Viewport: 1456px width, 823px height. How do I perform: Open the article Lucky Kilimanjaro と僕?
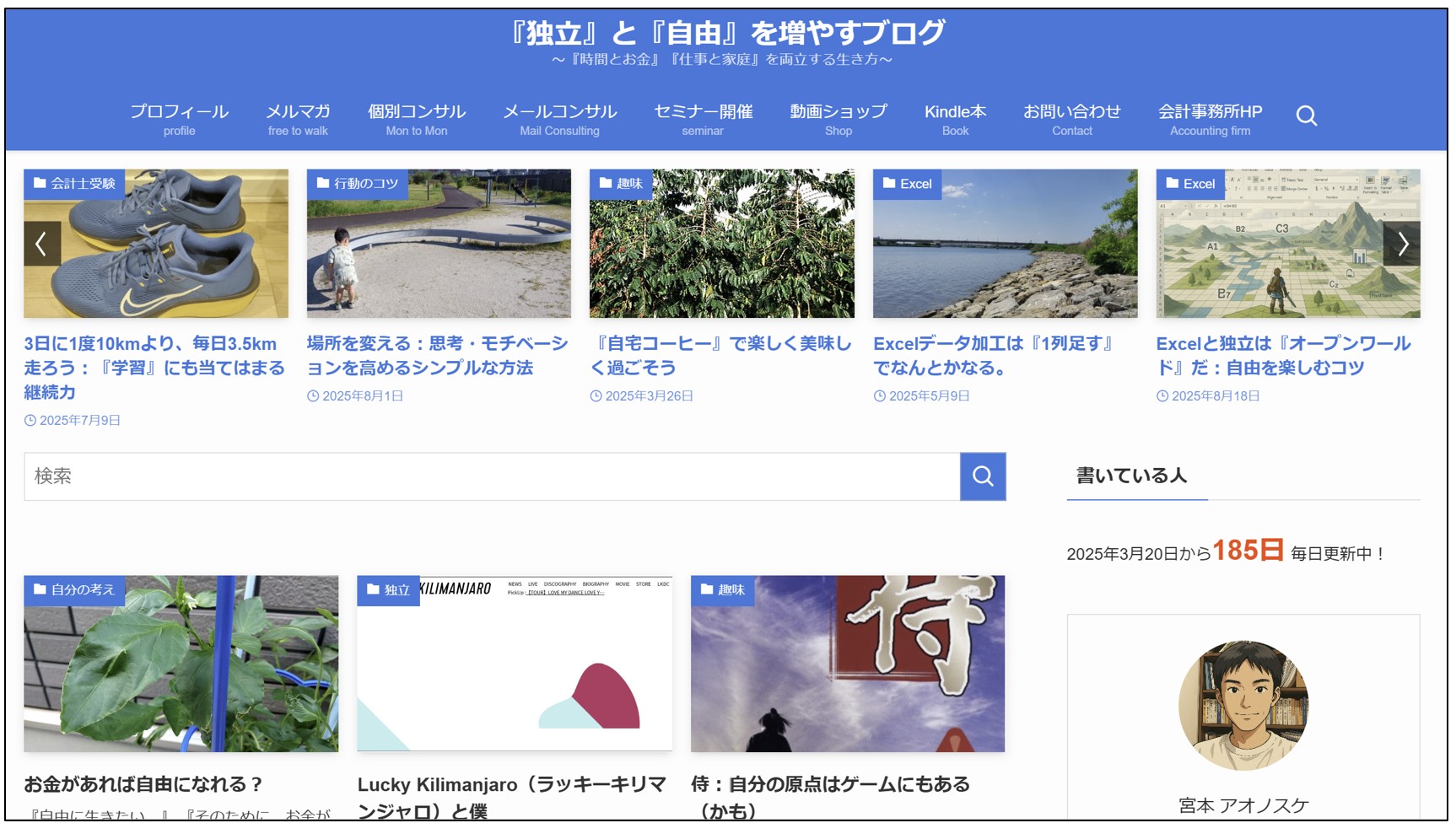coord(512,798)
